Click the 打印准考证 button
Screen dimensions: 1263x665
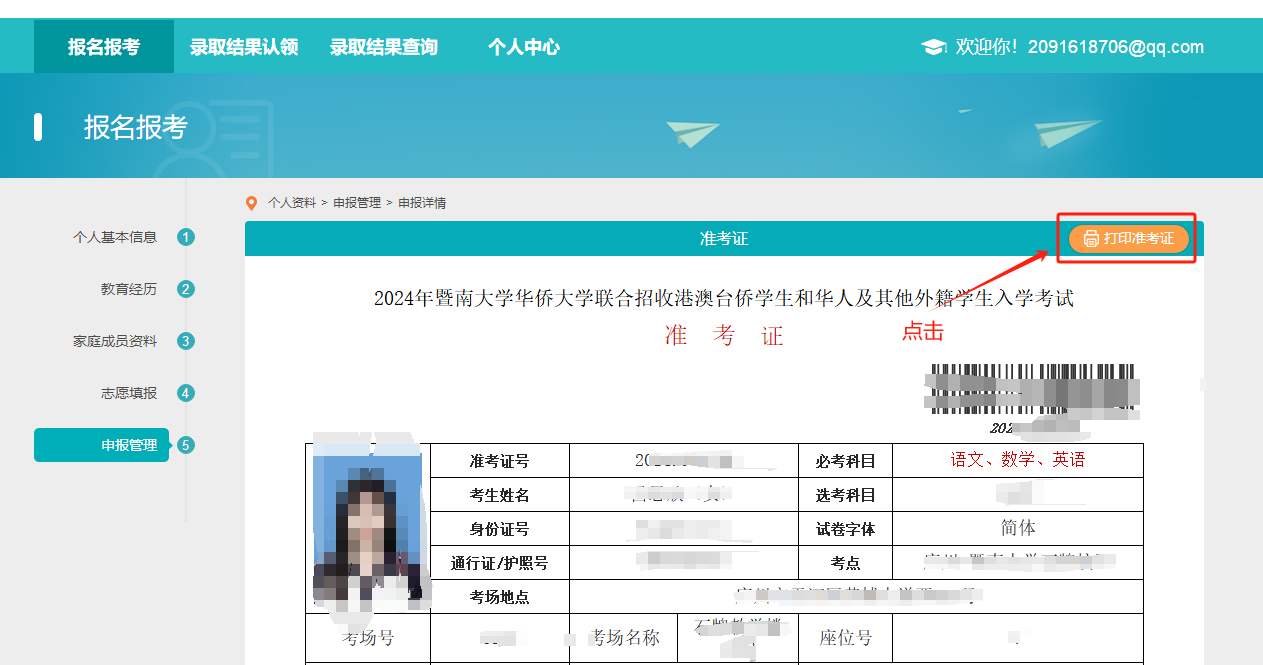click(1129, 238)
